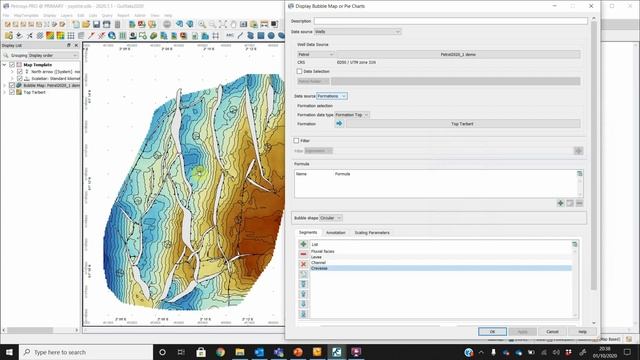Open the Grouping Display order dropdown
The width and height of the screenshot is (640, 360).
pos(53,55)
